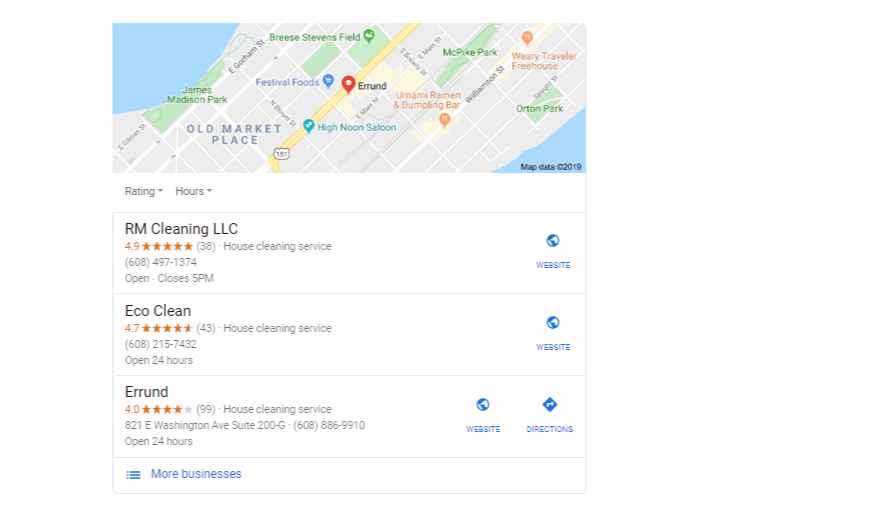Screen dimensions: 870x513
Task: Open Errund website globe icon
Action: [483, 405]
